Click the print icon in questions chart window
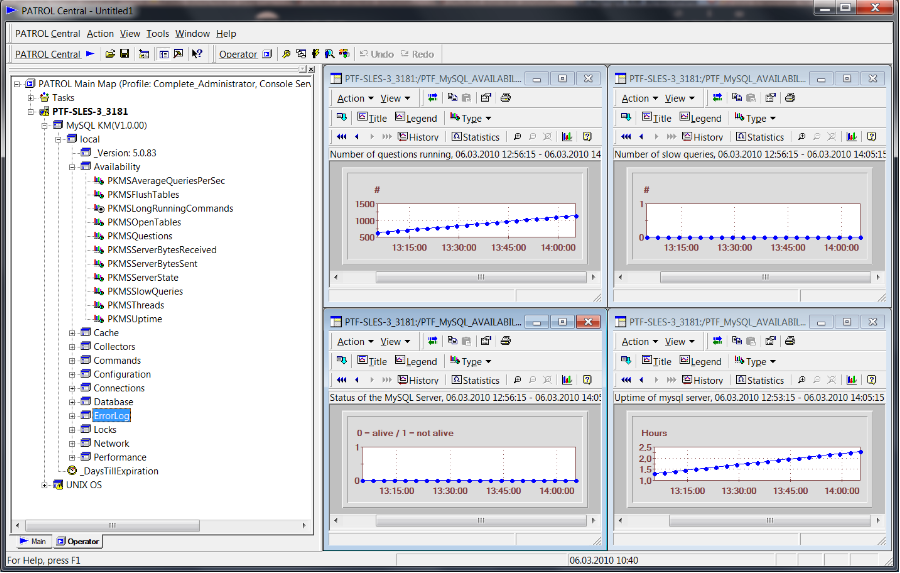 [x=506, y=98]
